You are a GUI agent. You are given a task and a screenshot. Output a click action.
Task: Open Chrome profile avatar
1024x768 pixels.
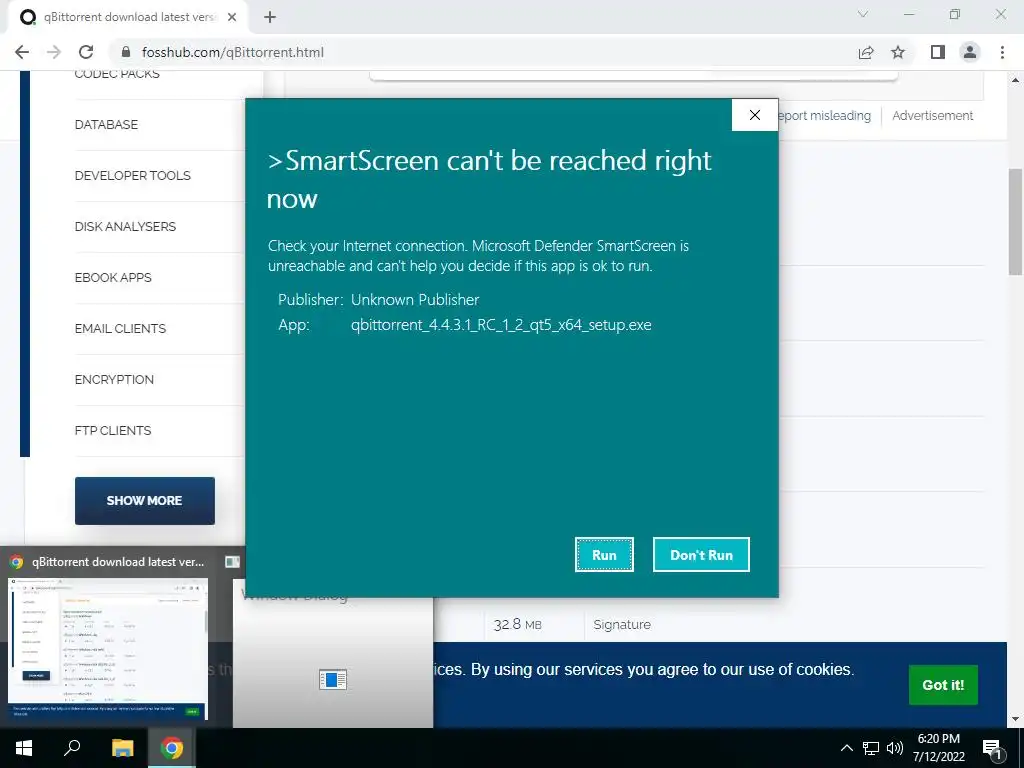point(970,52)
